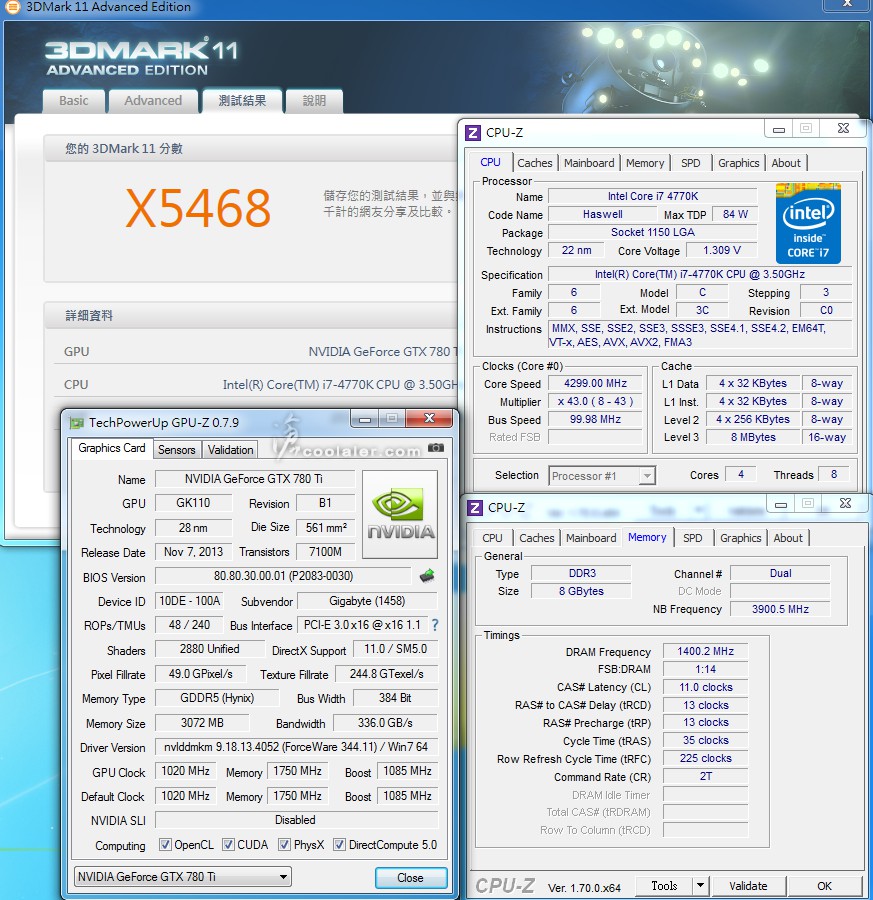Click the Validate button in CPU-Z
Viewport: 873px width, 900px height.
(x=748, y=886)
